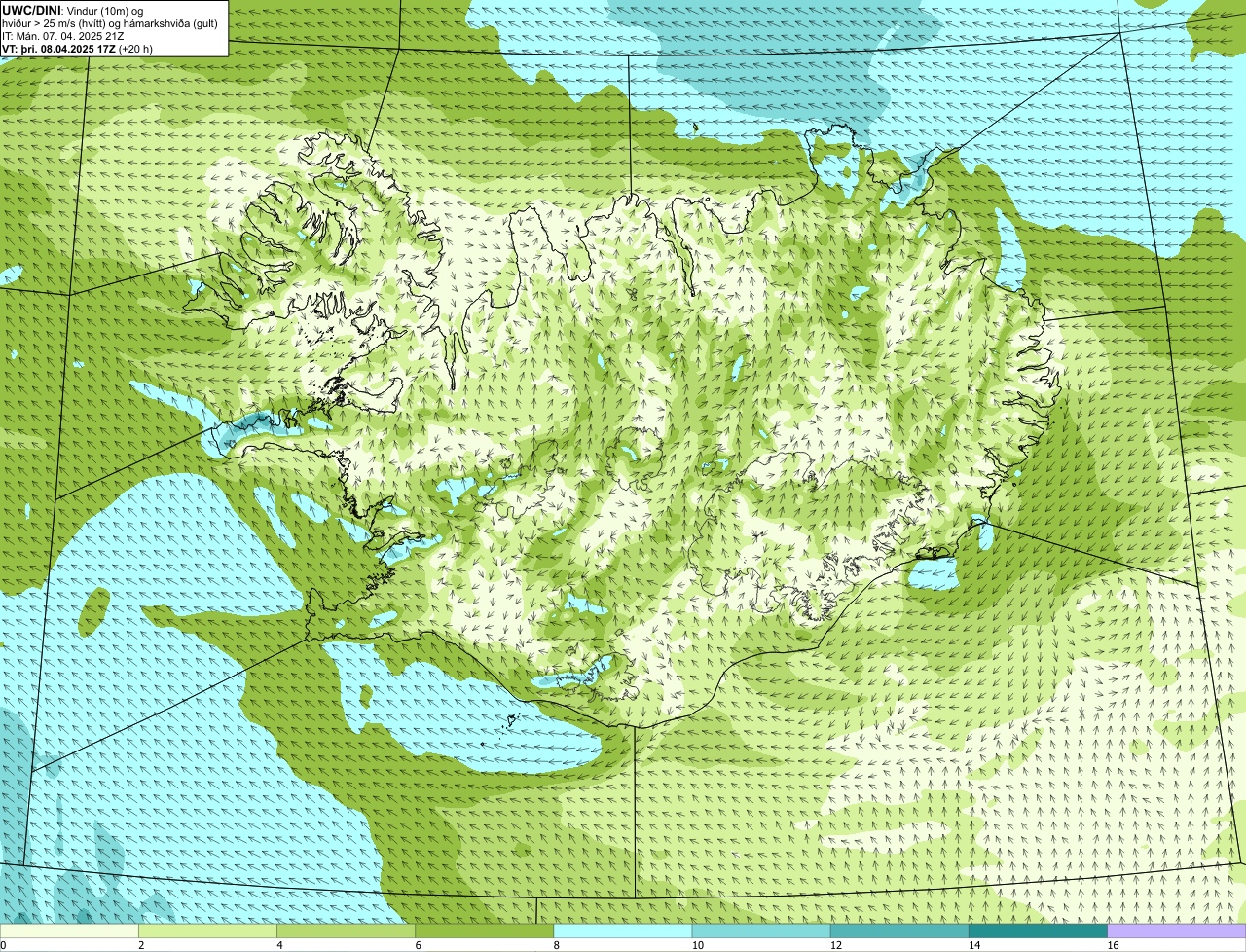Click the 'UWC/DINI: Vindur (10m) og' title line

point(73,10)
